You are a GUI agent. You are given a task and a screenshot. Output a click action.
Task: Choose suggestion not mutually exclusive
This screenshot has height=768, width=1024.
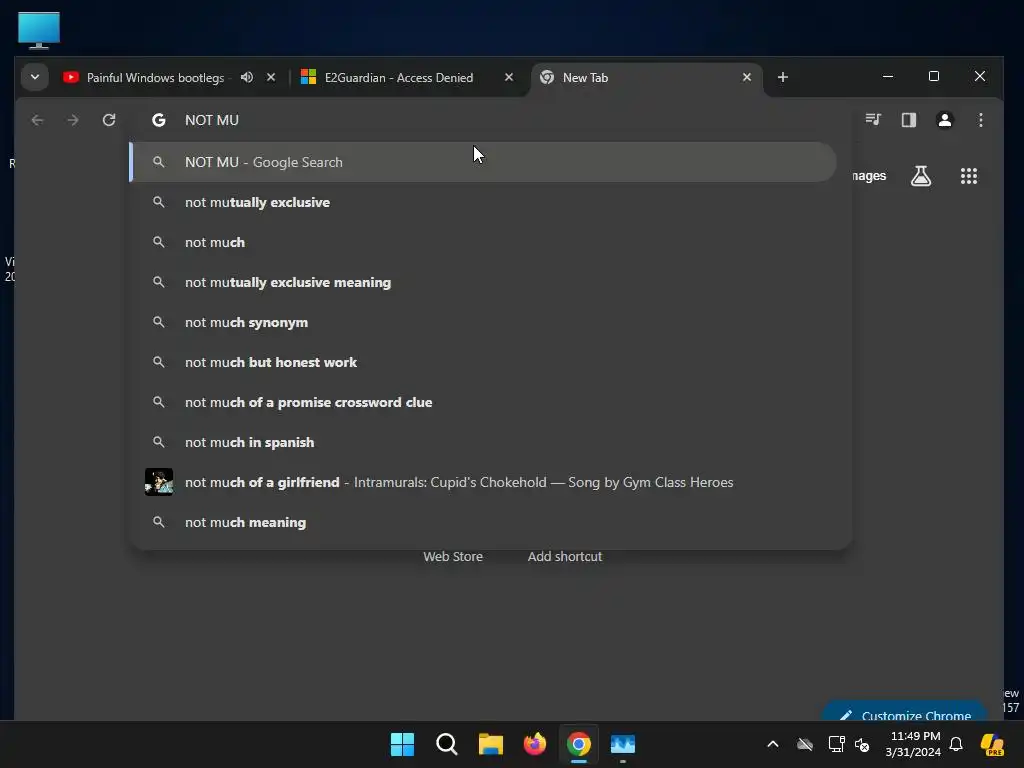click(483, 202)
